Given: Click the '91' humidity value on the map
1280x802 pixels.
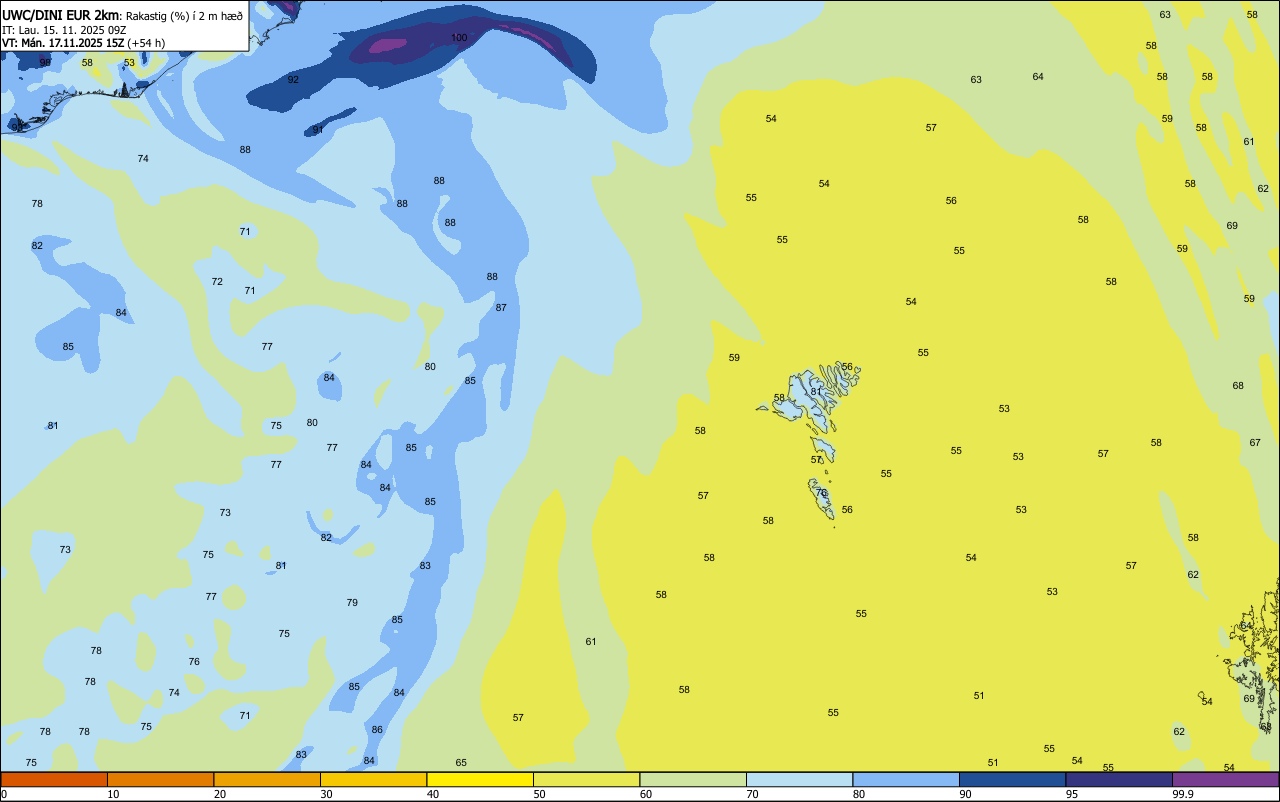Looking at the screenshot, I should (x=318, y=130).
